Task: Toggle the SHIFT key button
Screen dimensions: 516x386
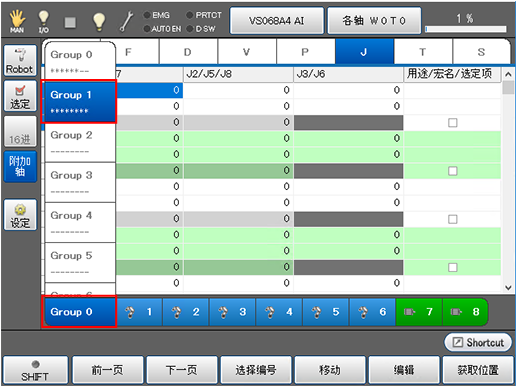Action: (35, 370)
